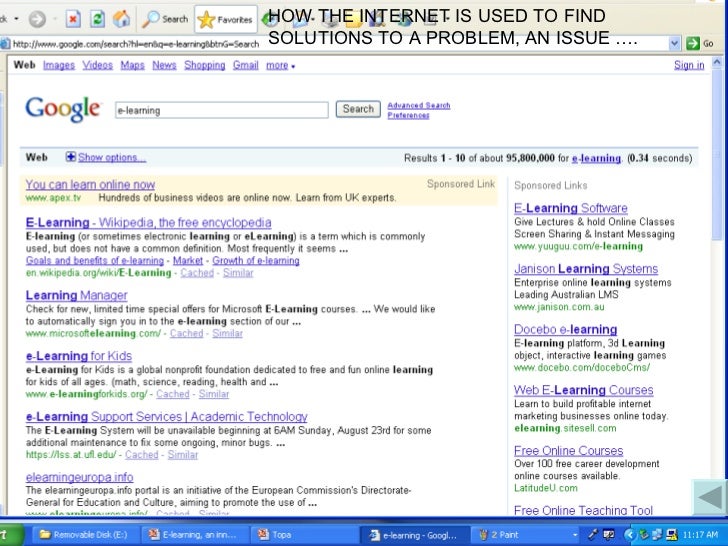The width and height of the screenshot is (728, 546).
Task: Open Free Online Courses sponsored link
Action: pyautogui.click(x=568, y=450)
